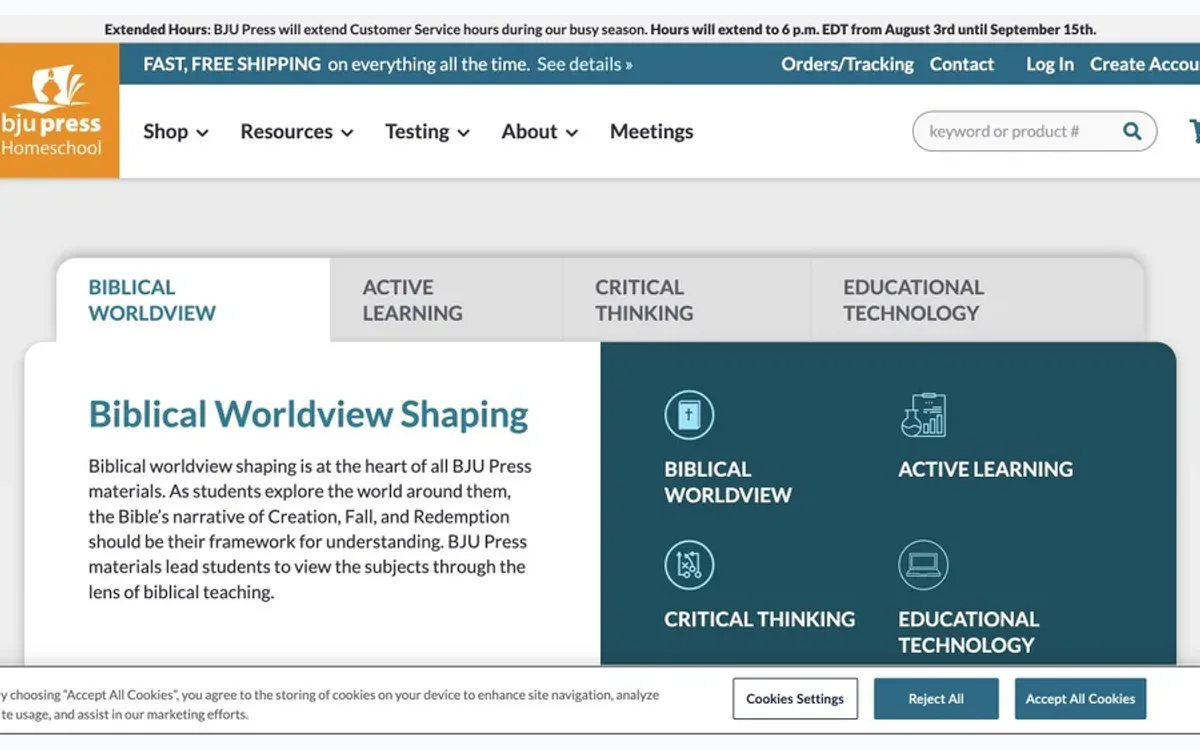Switch to the Educational Technology tab

pos(977,300)
